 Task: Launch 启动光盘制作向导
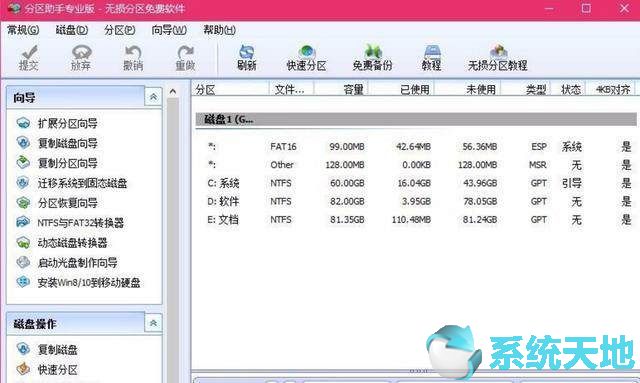[x=67, y=263]
